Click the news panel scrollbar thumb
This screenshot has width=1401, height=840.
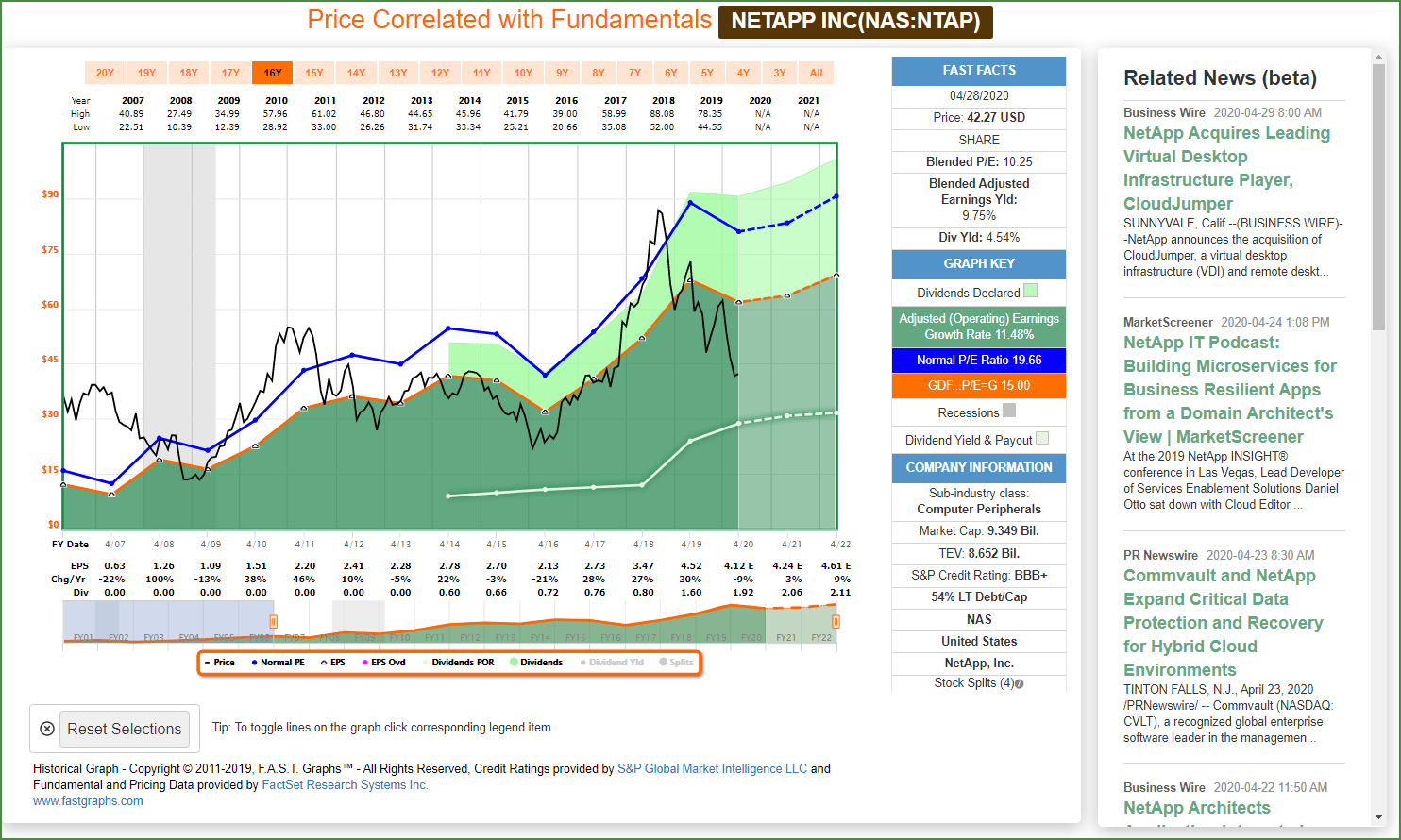(1378, 198)
